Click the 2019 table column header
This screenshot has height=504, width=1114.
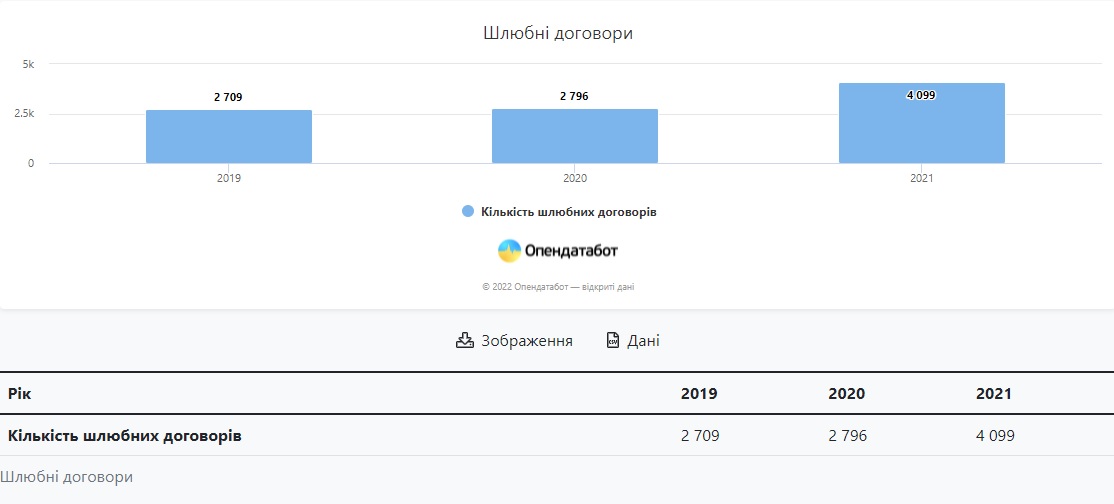point(699,394)
